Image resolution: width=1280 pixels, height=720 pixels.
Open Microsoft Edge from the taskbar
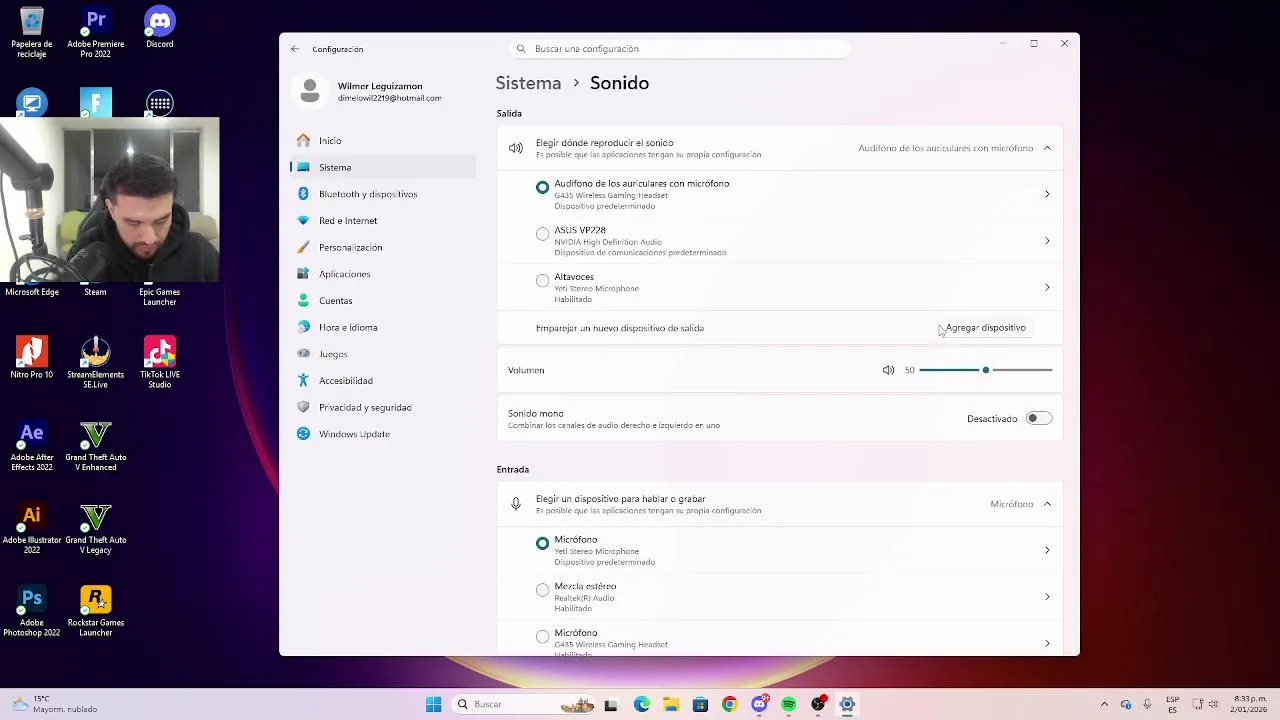coord(641,704)
